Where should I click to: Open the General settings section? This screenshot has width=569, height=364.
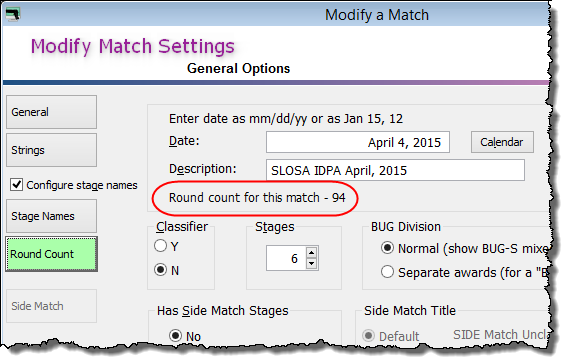coord(52,112)
